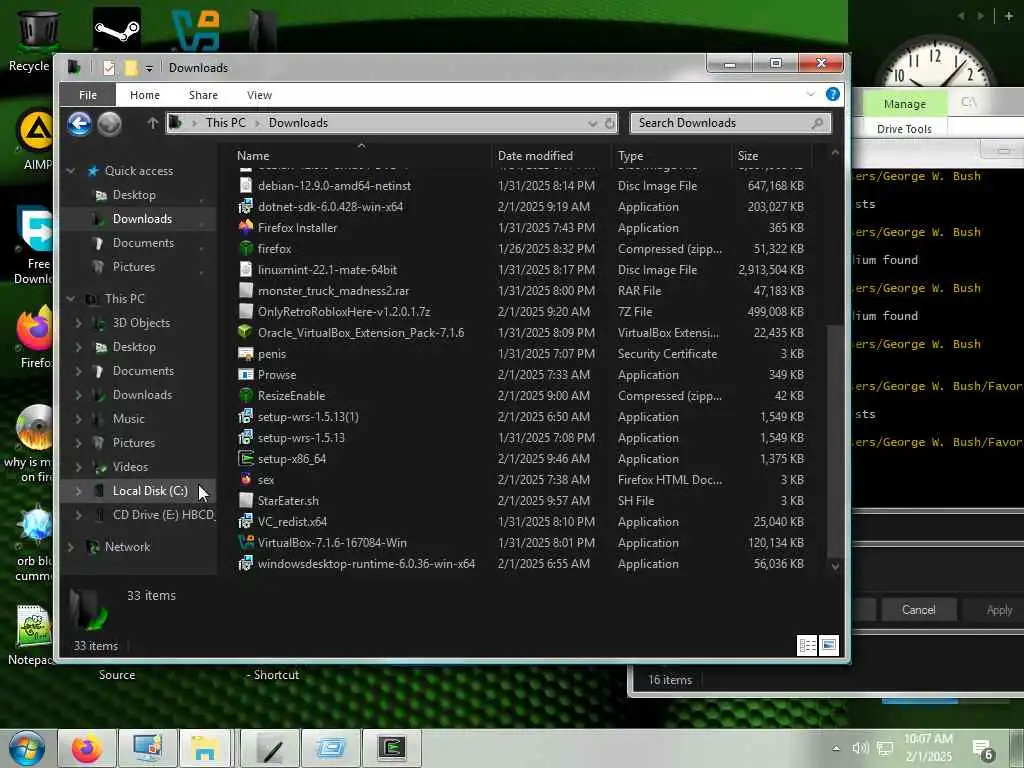This screenshot has width=1024, height=768.
Task: Select the OnlyRetroRobloxHere-v1.2.0.1.7z file
Action: coord(344,312)
